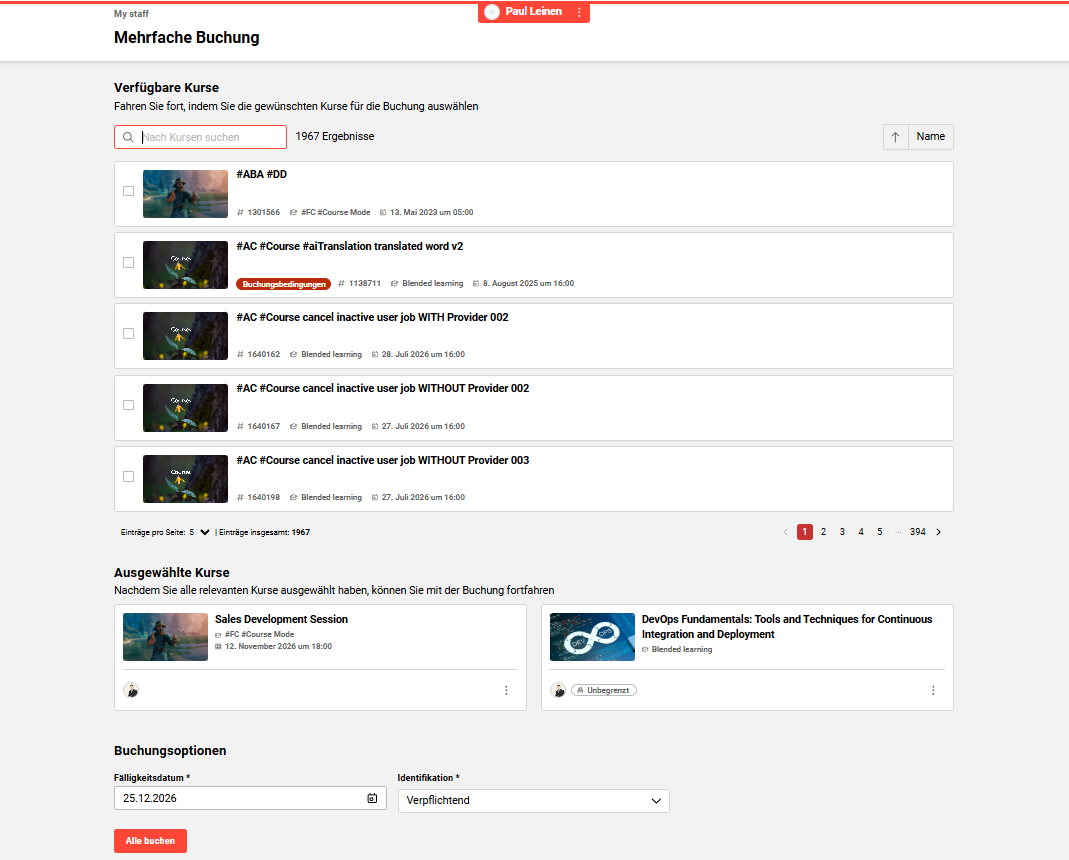Click date 12. November 2026 um 18:00
1069x860 pixels.
coord(278,647)
